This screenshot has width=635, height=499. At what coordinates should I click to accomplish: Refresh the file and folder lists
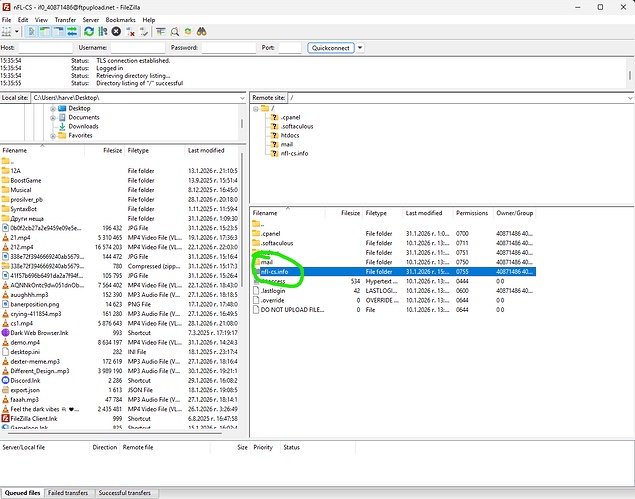click(x=89, y=32)
